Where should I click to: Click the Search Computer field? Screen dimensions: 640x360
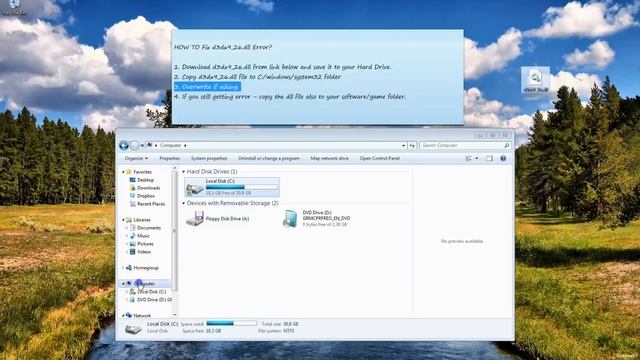click(x=465, y=145)
